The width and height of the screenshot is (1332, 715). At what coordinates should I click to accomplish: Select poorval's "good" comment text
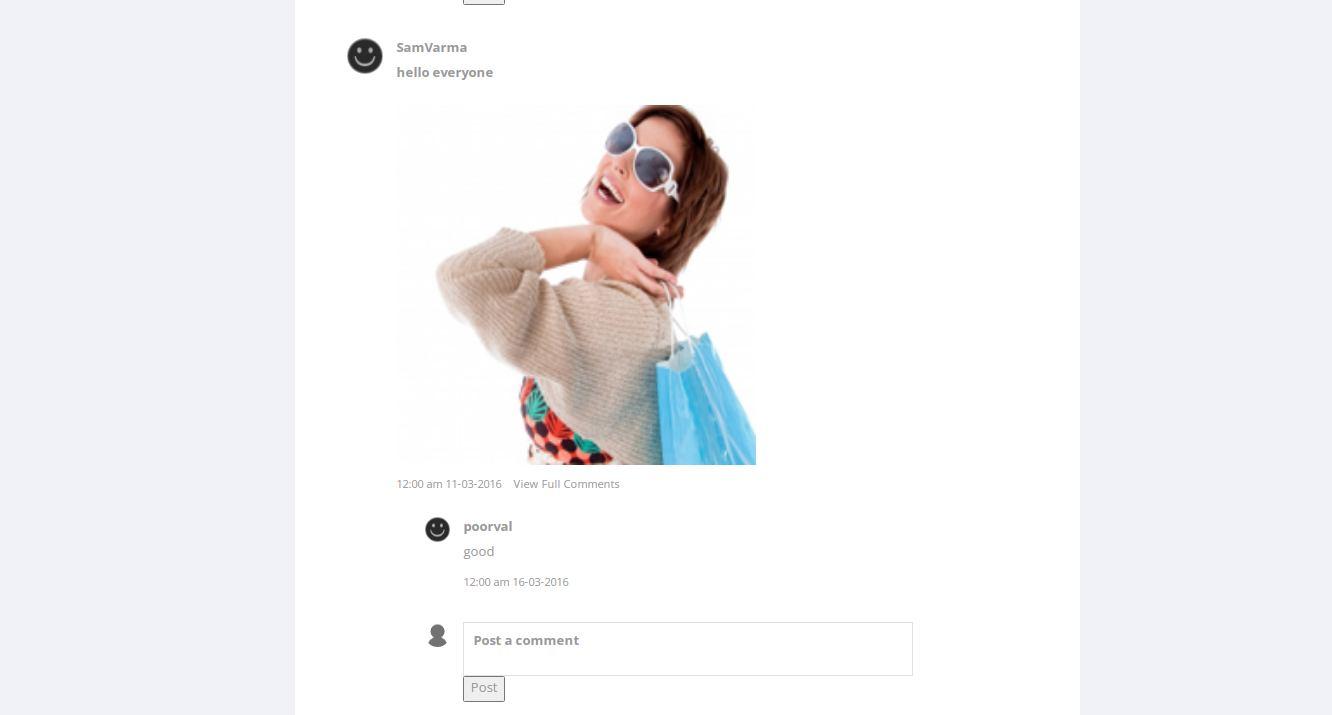click(x=479, y=551)
